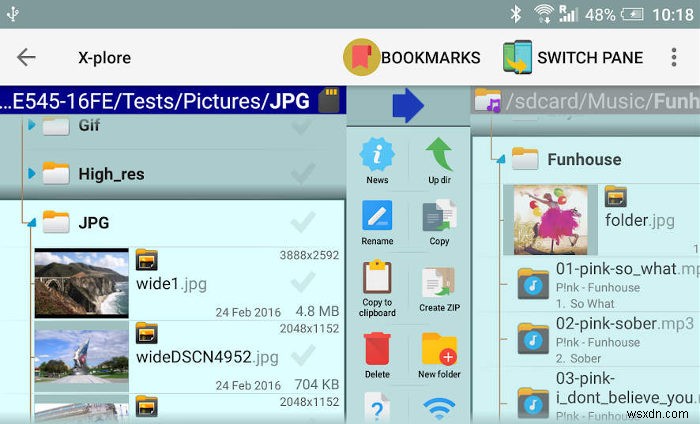Screen dimensions: 700x424
Task: Tap the red Delete trash bin
Action: click(x=377, y=349)
